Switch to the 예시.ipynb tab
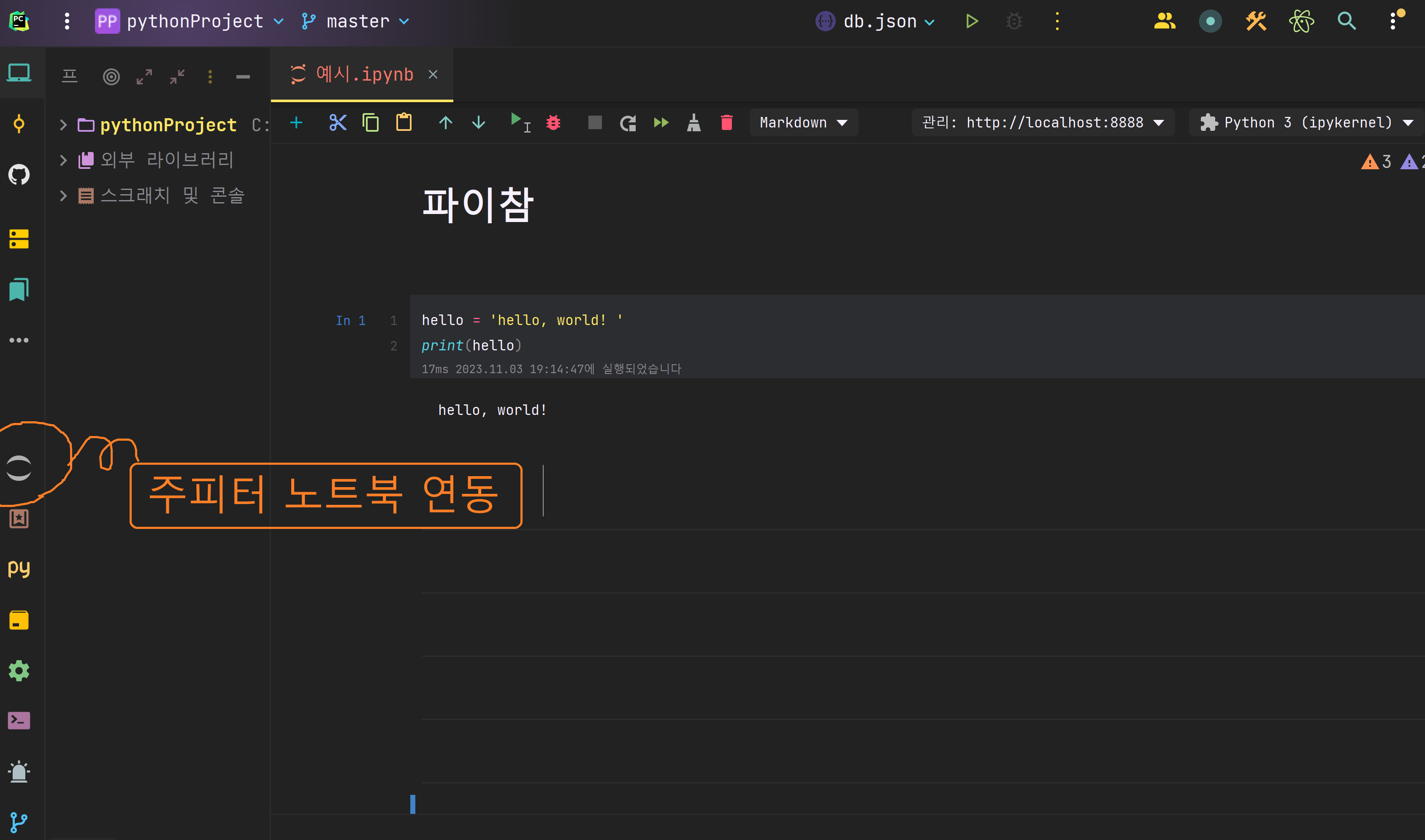The height and width of the screenshot is (840, 1425). (x=364, y=74)
